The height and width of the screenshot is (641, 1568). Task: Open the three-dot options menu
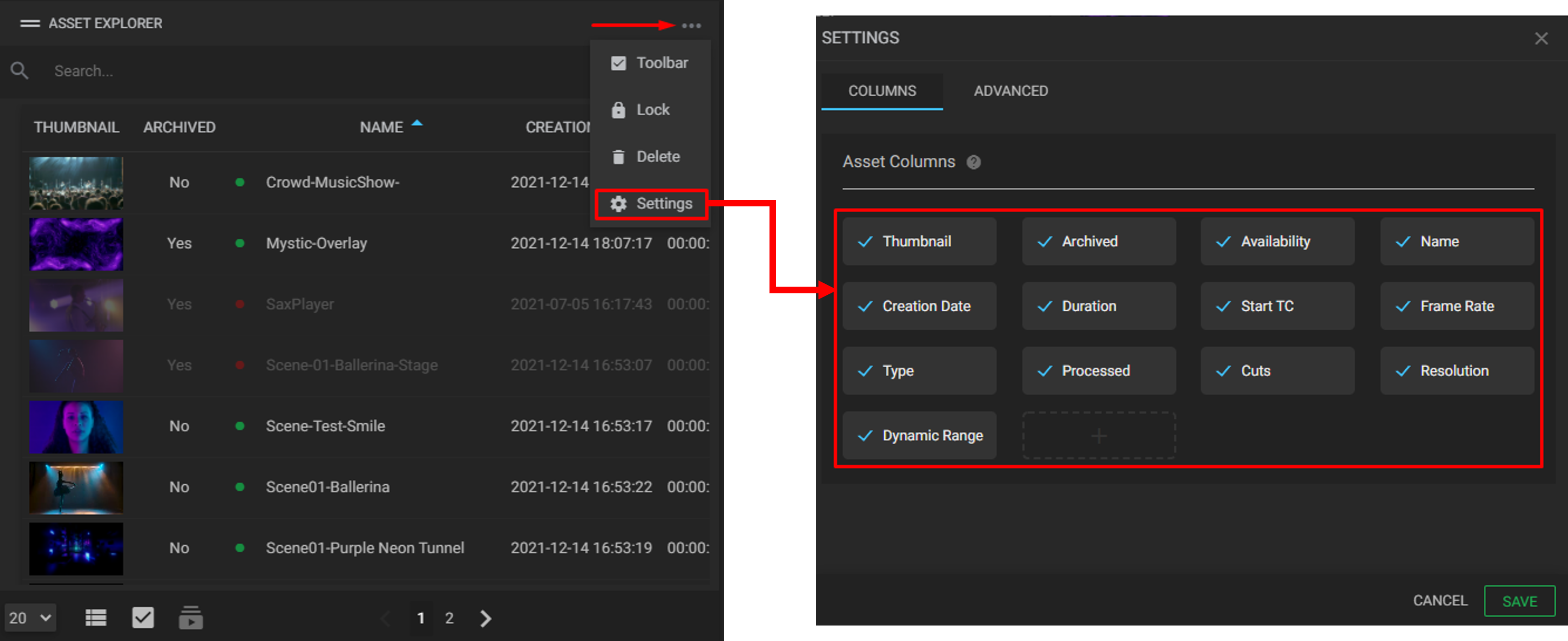tap(691, 26)
